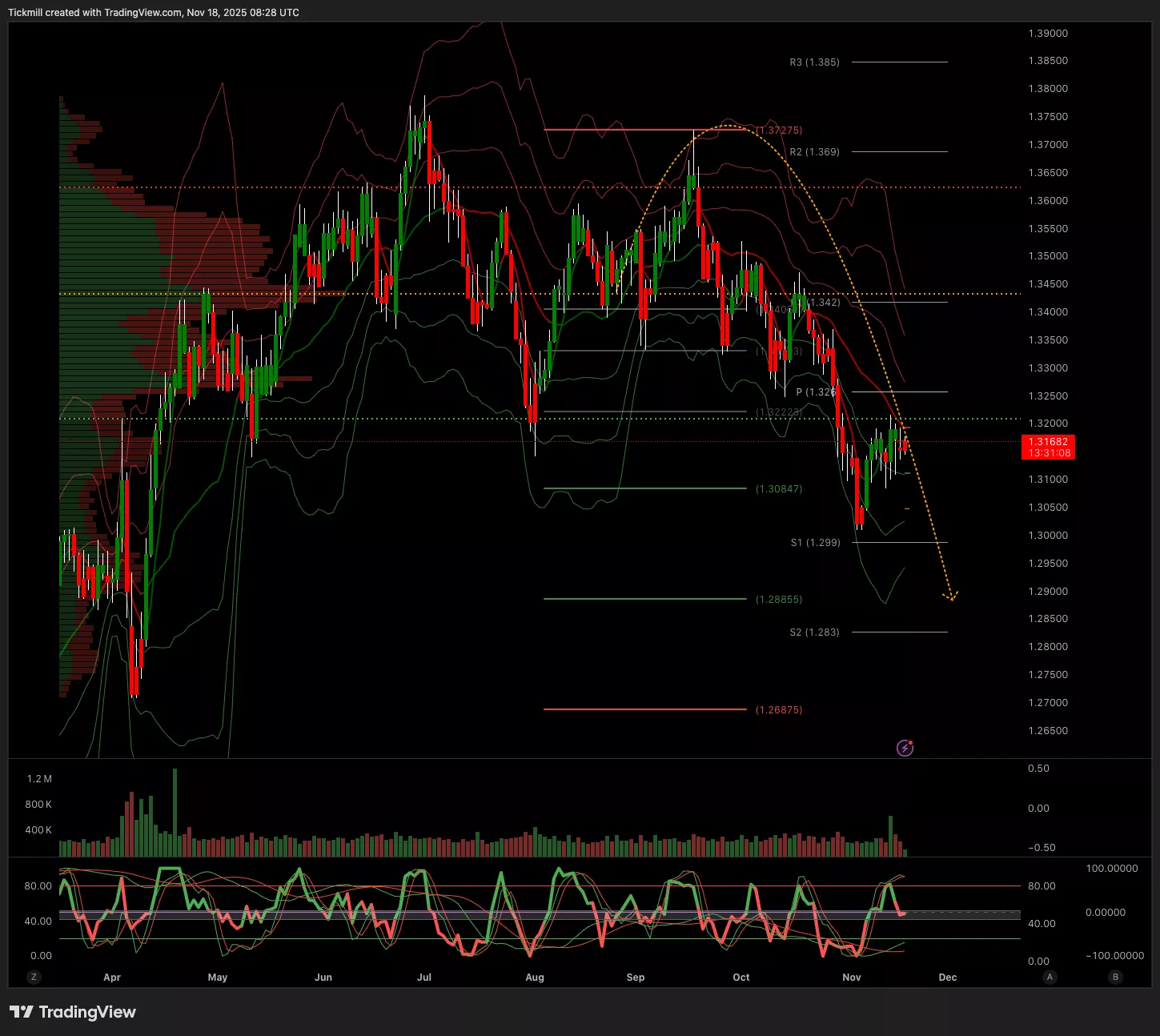This screenshot has width=1160, height=1036.
Task: Toggle the B scale button
Action: click(1115, 977)
